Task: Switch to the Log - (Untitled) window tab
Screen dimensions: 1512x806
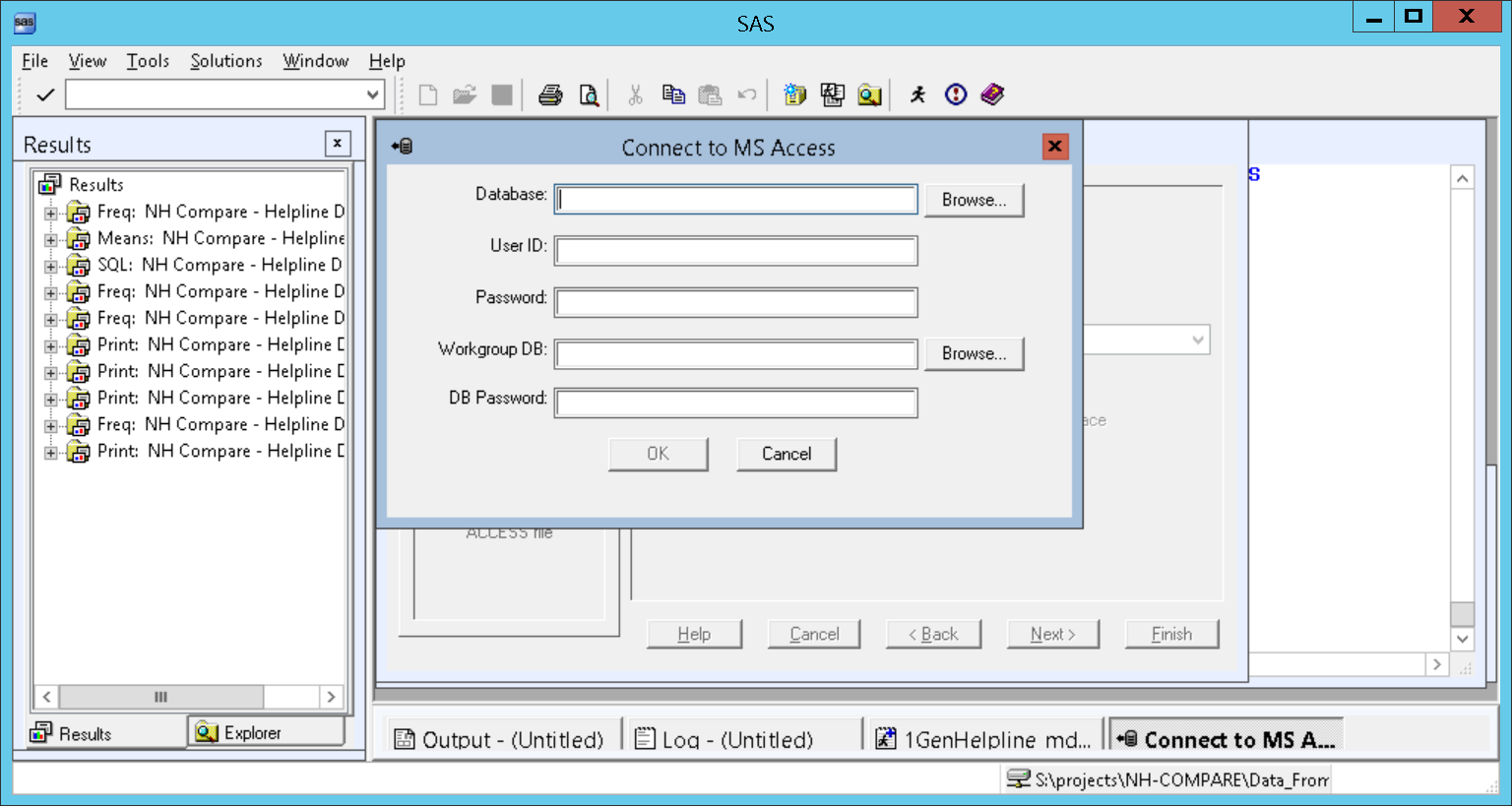Action: coord(724,739)
